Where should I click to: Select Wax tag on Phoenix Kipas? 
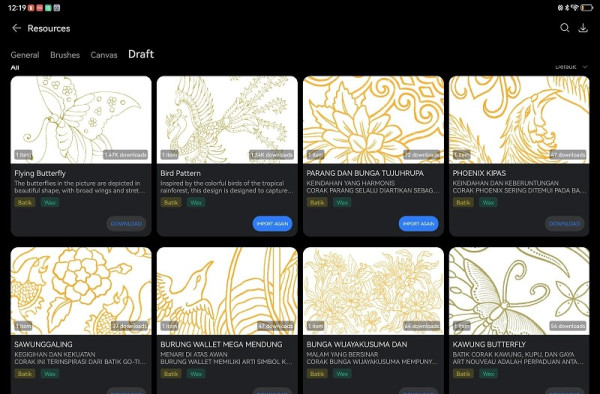pos(488,202)
